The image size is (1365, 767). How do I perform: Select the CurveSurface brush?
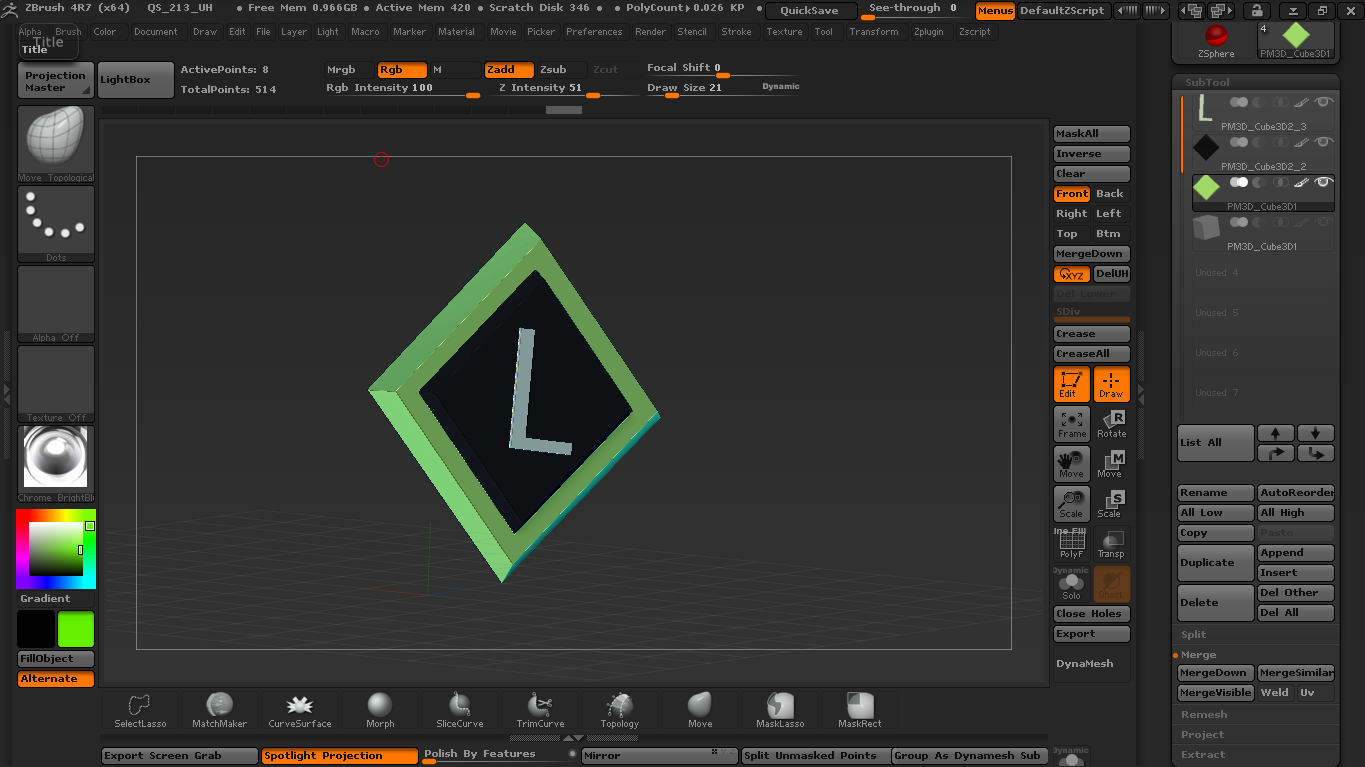click(300, 710)
